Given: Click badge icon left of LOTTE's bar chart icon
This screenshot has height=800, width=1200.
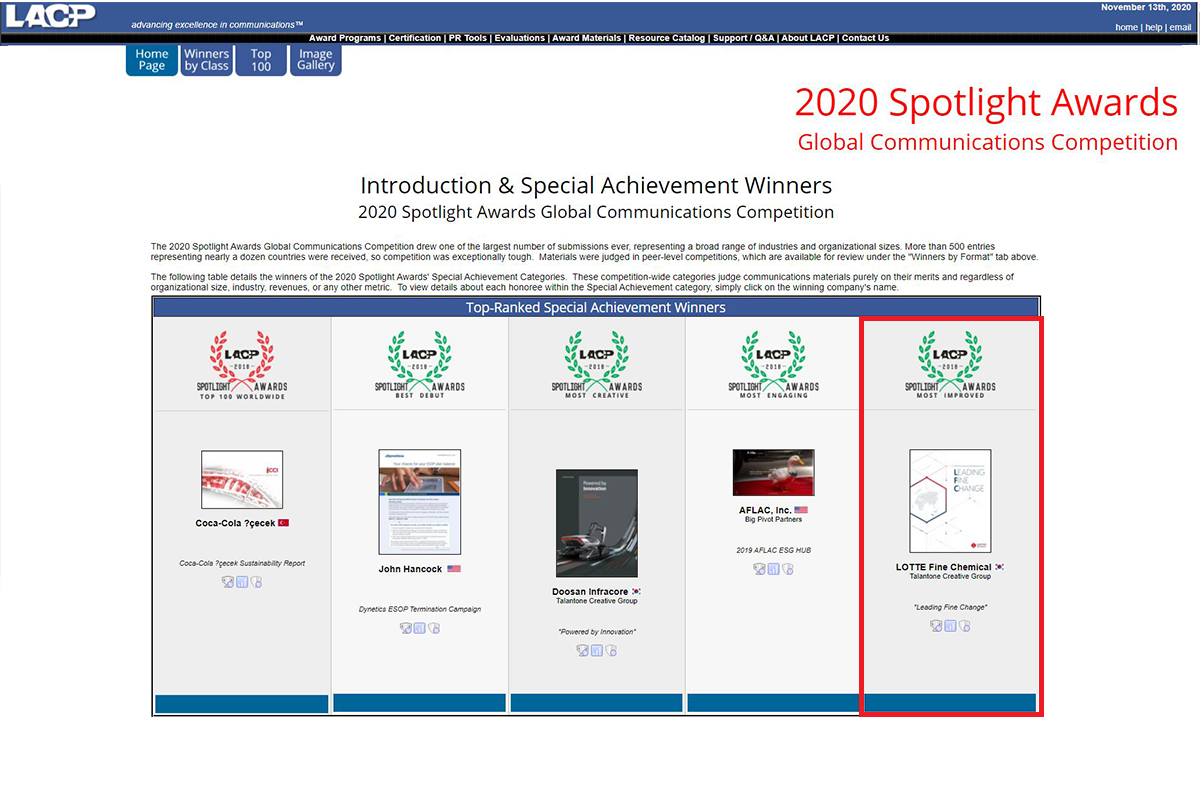Looking at the screenshot, I should (936, 626).
